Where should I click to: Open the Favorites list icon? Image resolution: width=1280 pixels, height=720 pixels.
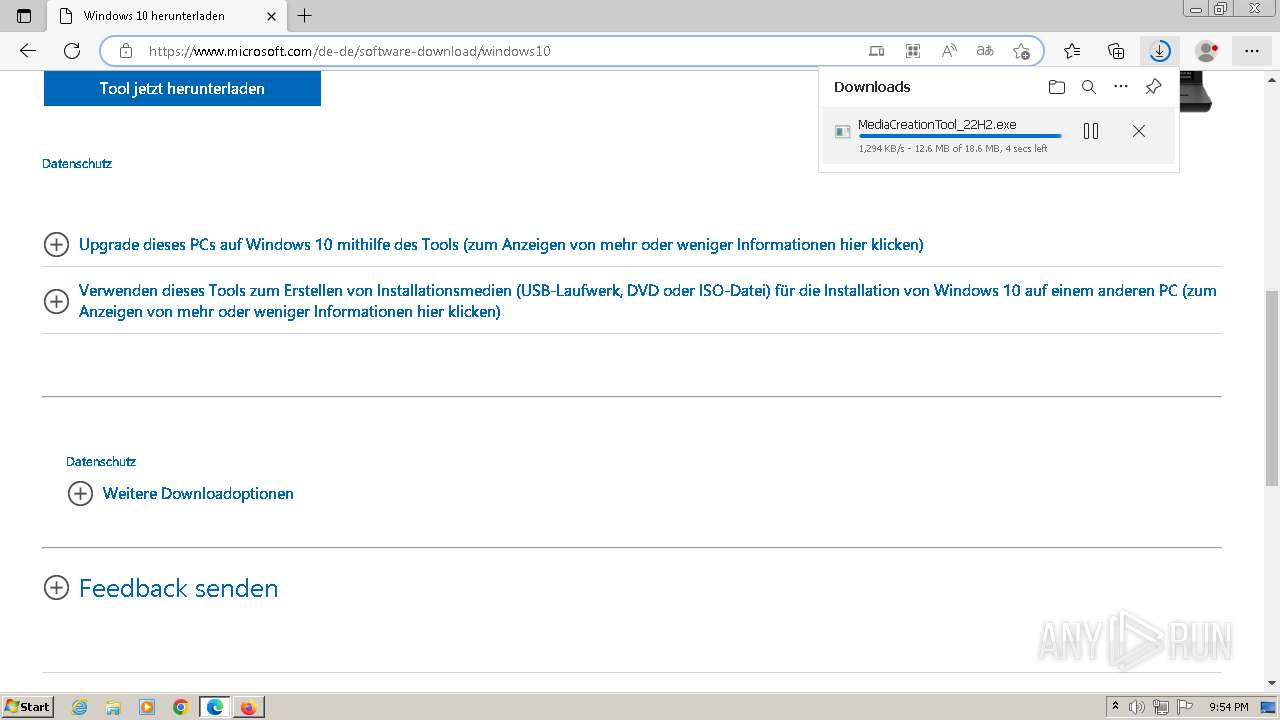coord(1072,51)
